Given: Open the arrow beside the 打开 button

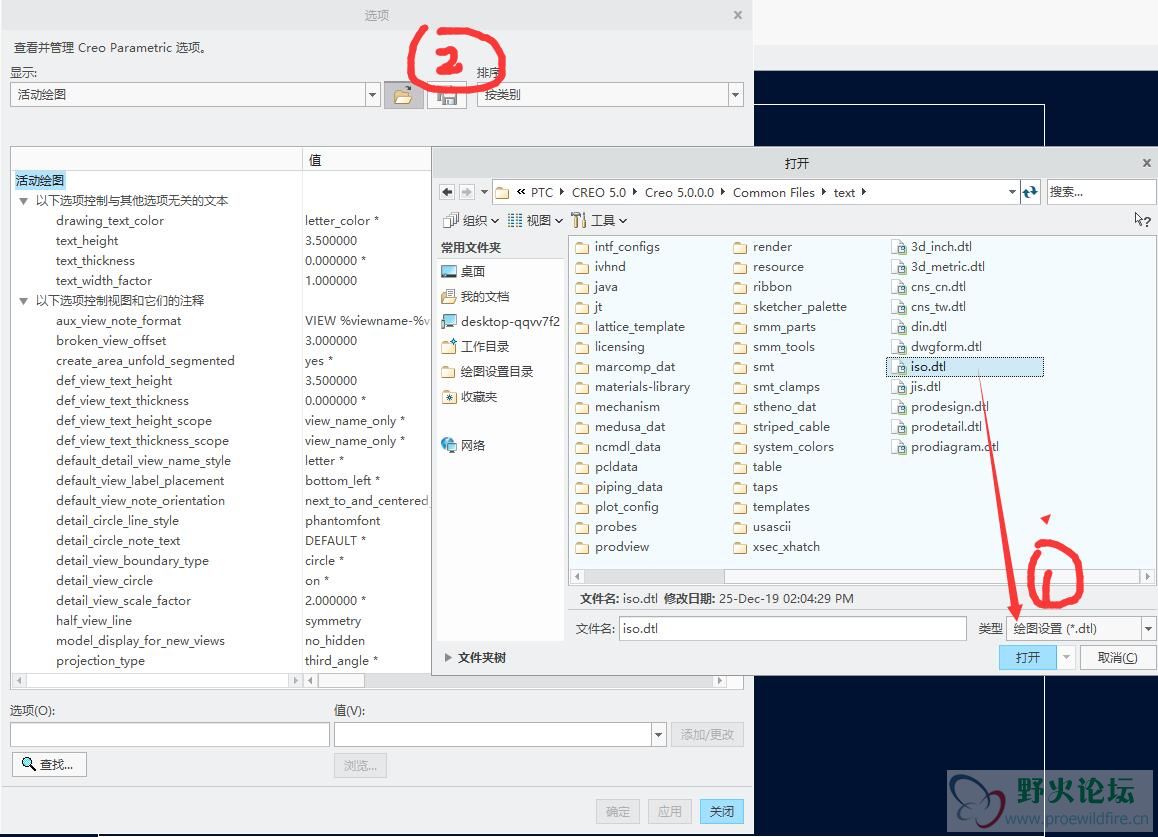Looking at the screenshot, I should [x=1066, y=657].
